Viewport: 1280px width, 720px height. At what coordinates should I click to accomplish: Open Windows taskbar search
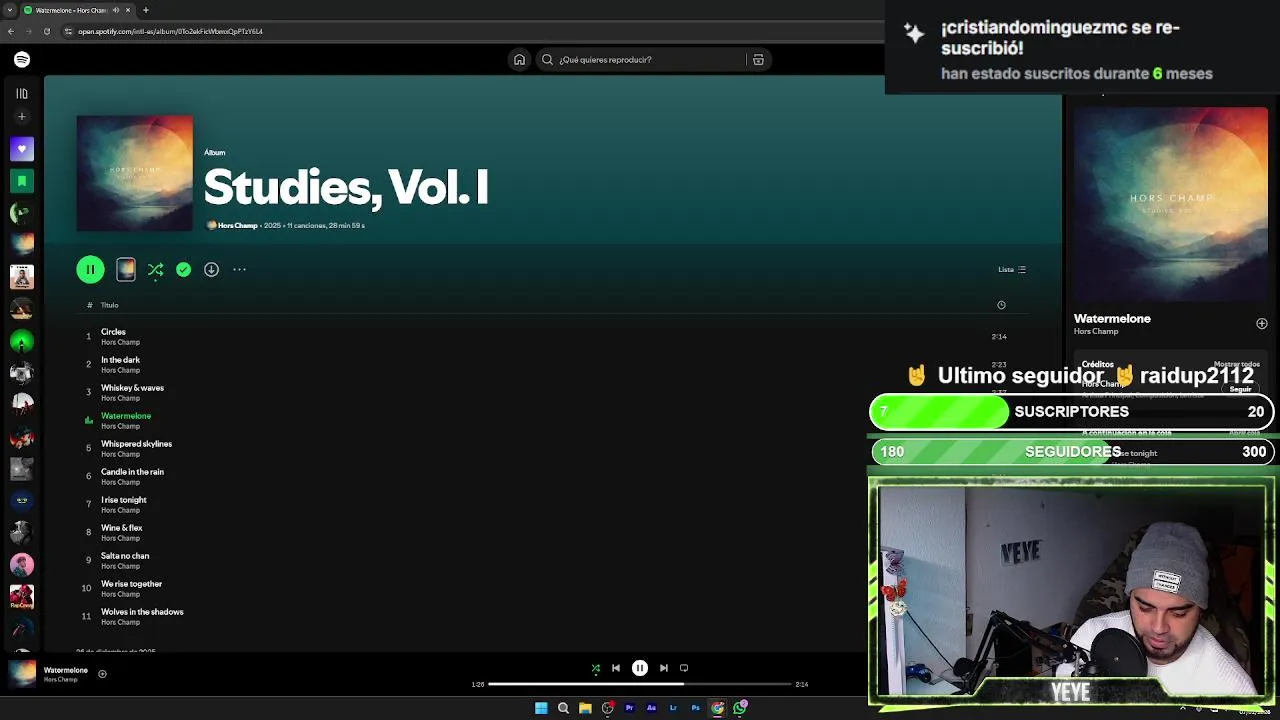pos(563,708)
